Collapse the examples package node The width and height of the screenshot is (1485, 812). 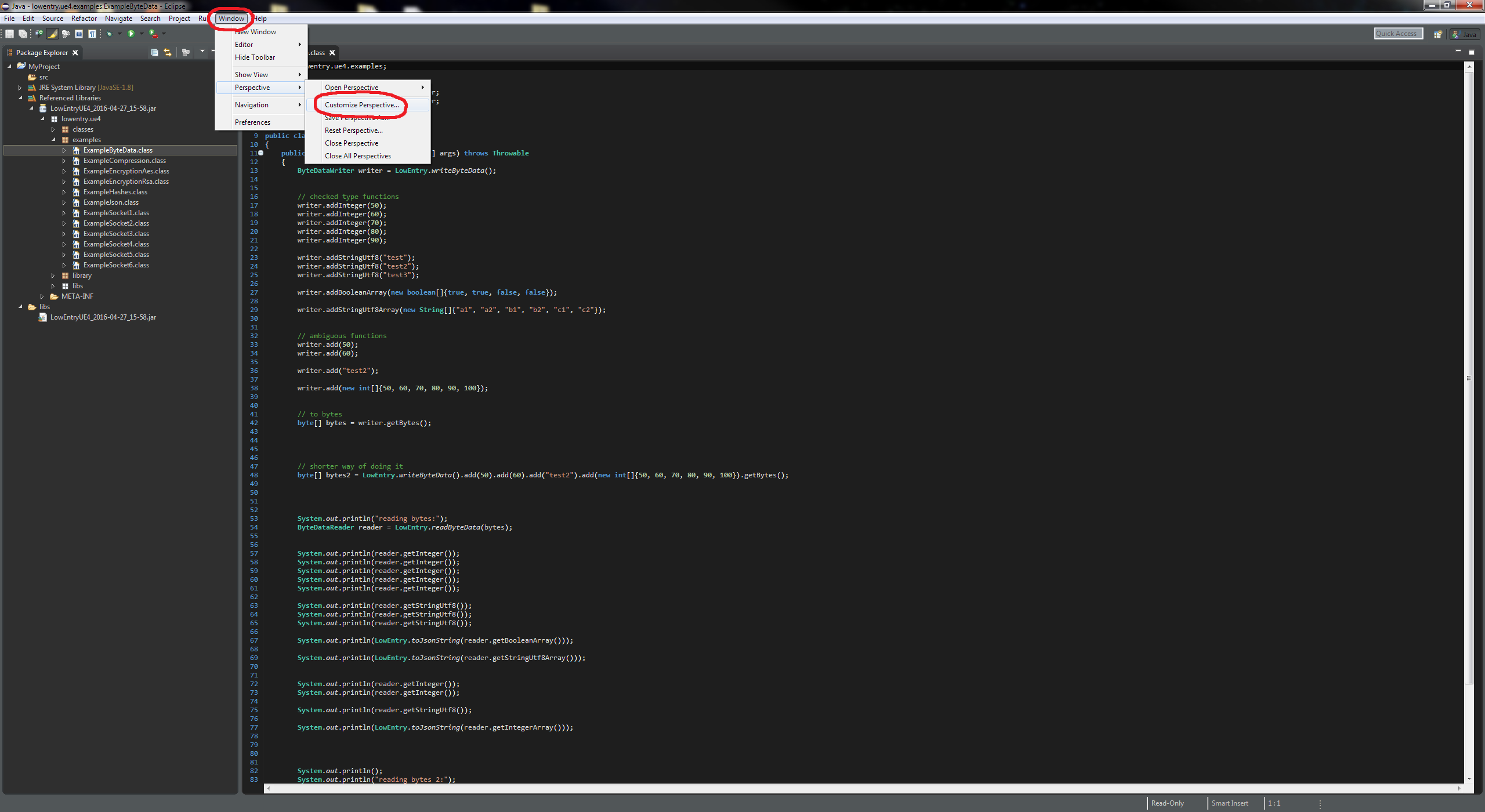(x=53, y=140)
